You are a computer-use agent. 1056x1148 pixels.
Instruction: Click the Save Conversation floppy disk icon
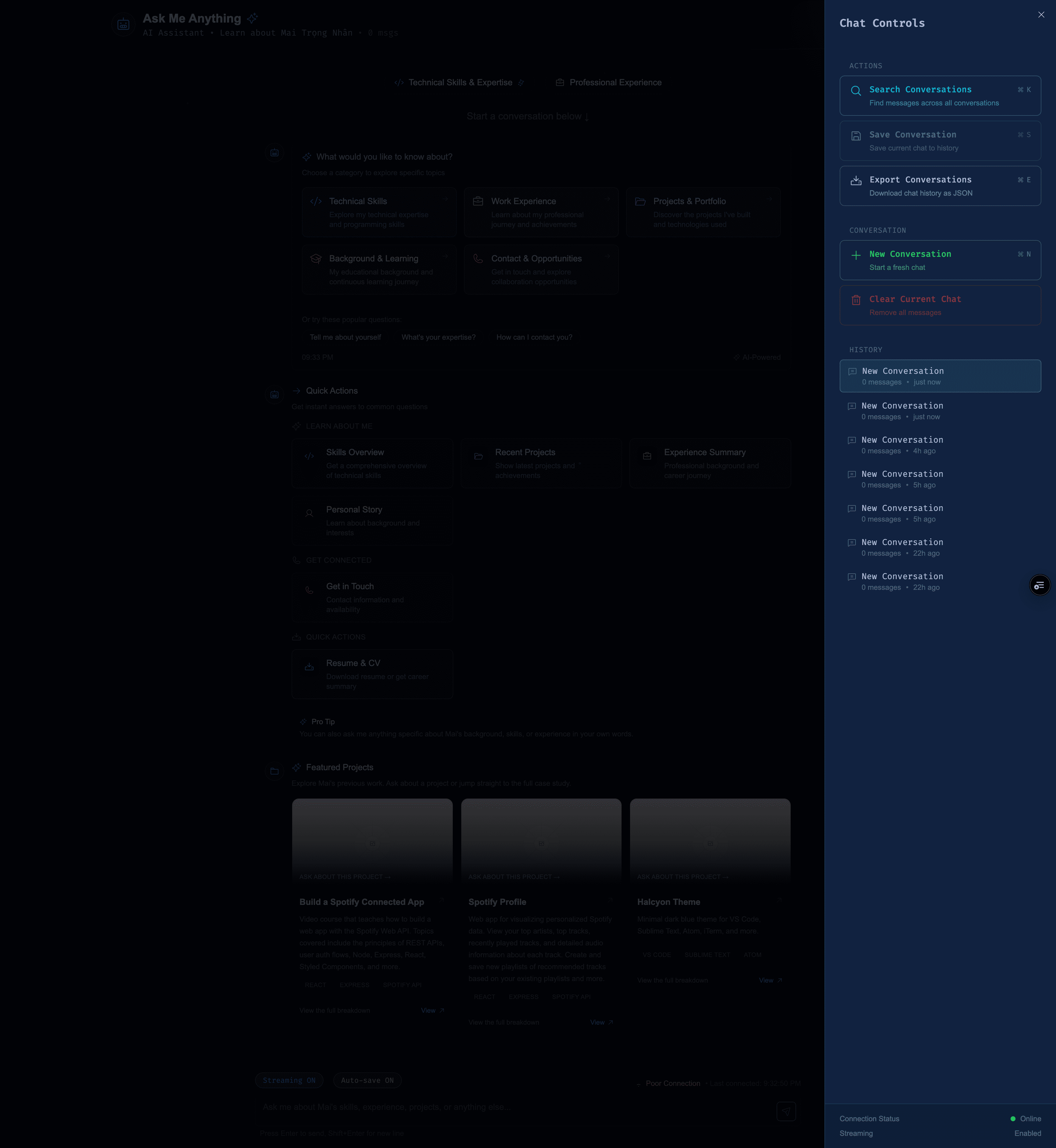[x=856, y=136]
